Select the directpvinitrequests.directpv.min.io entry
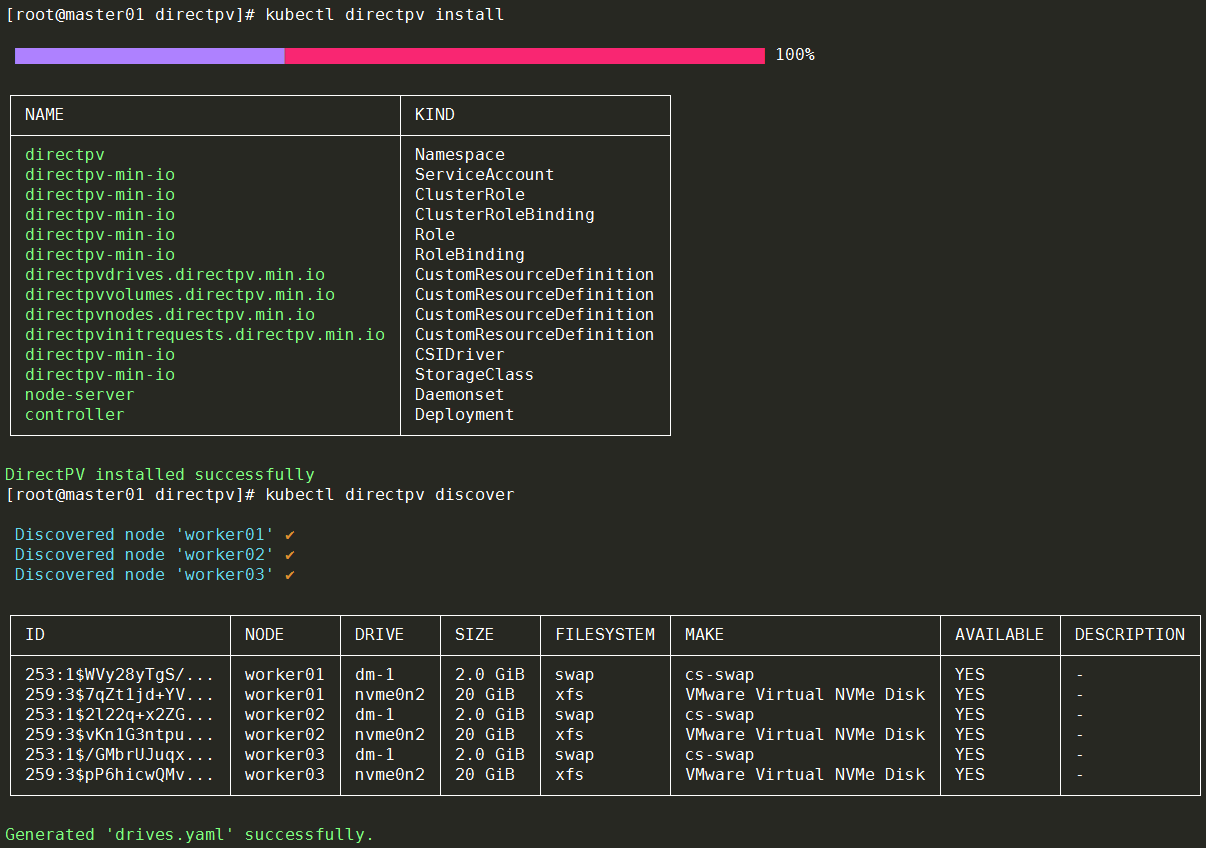This screenshot has height=848, width=1206. [205, 335]
